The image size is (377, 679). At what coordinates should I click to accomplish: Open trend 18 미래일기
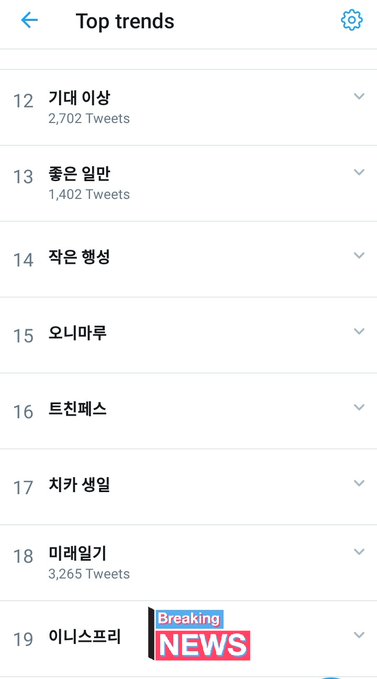pos(188,563)
